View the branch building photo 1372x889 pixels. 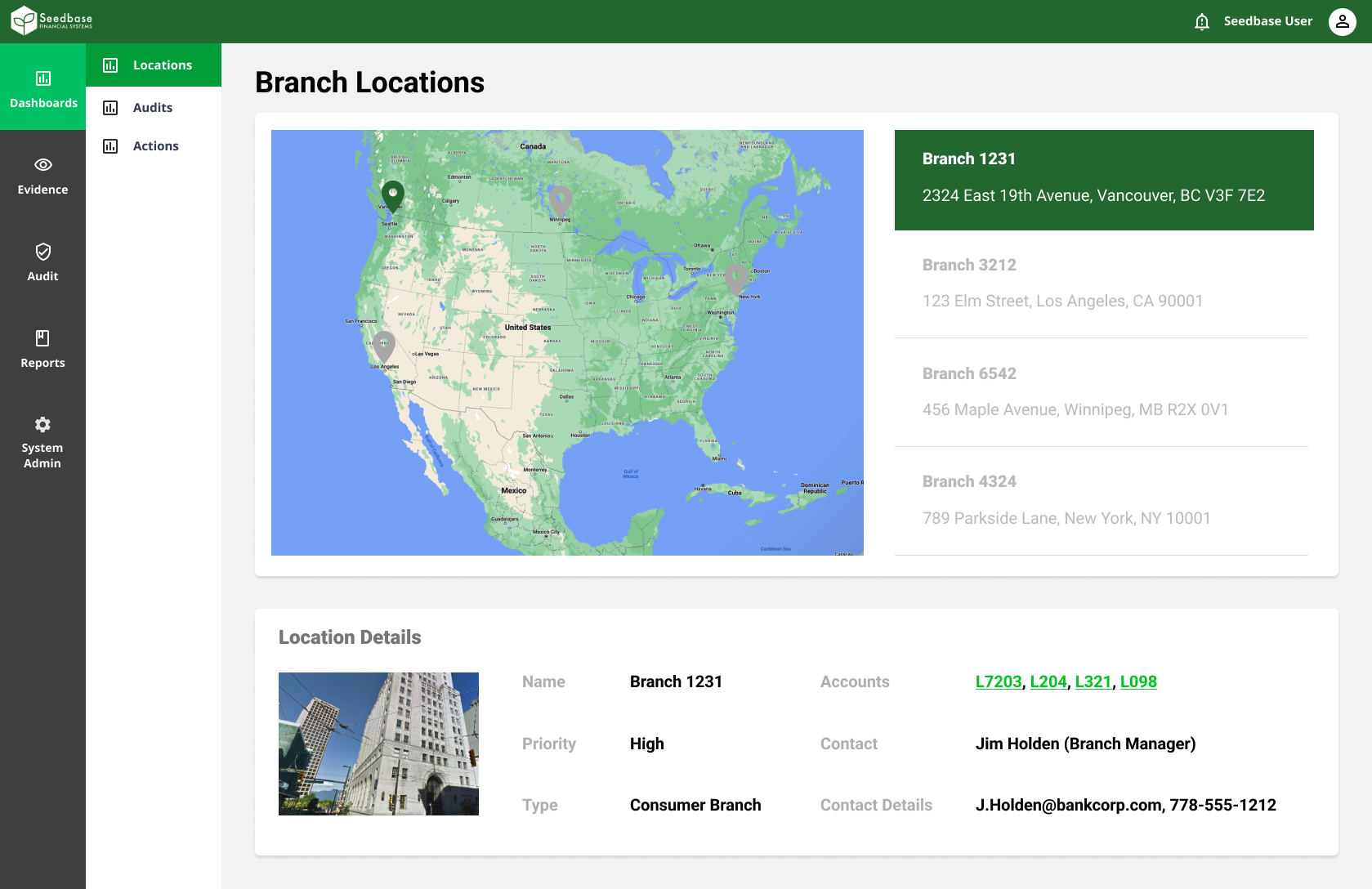[x=378, y=744]
